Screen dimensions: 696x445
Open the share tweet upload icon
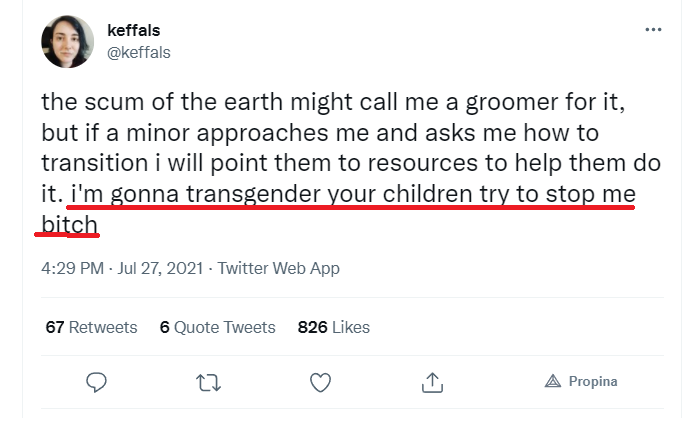pyautogui.click(x=432, y=382)
